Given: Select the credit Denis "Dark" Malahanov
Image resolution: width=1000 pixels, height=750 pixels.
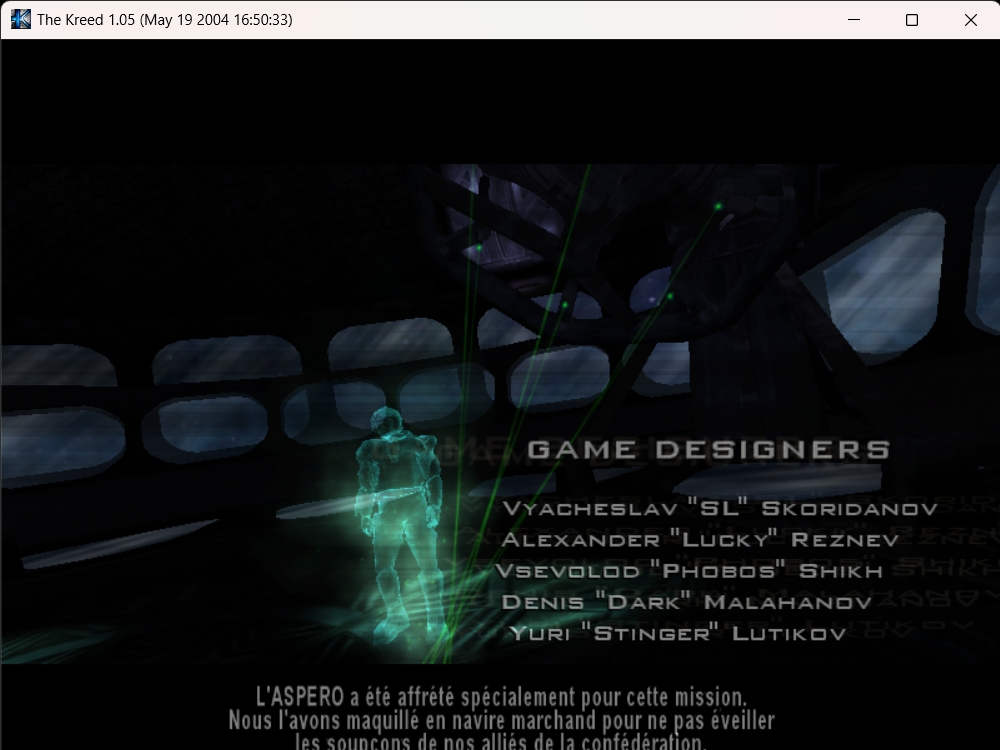Looking at the screenshot, I should [x=686, y=601].
